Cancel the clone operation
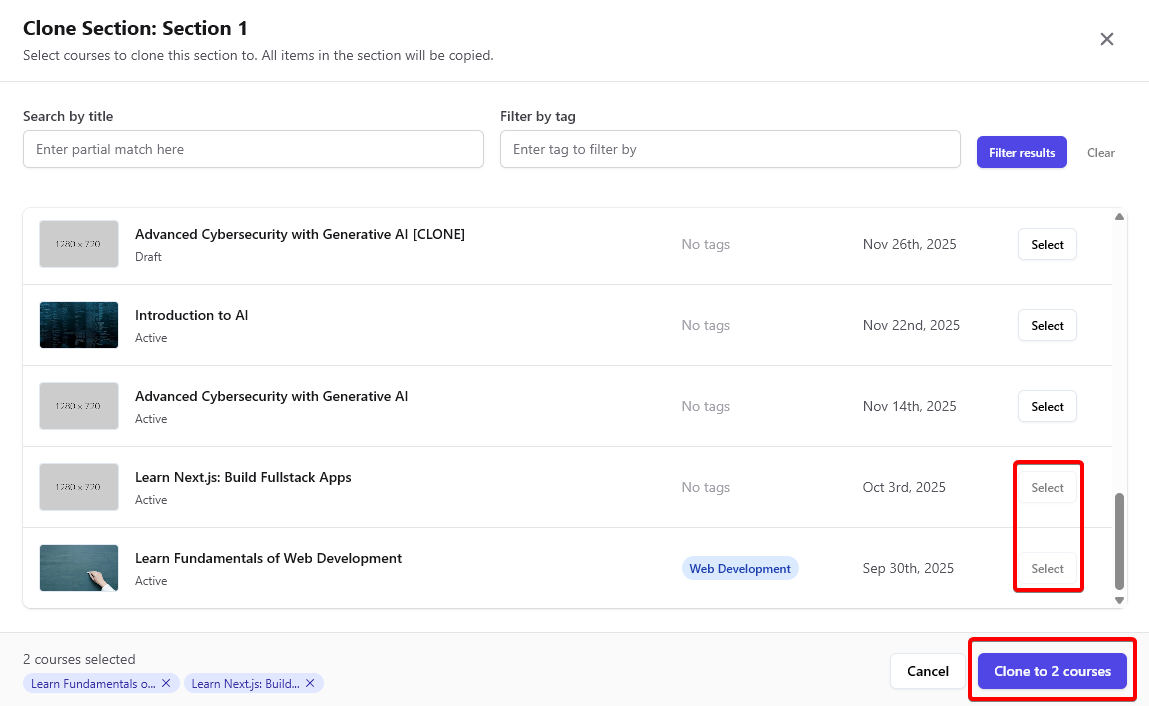This screenshot has width=1149, height=706. pos(927,671)
